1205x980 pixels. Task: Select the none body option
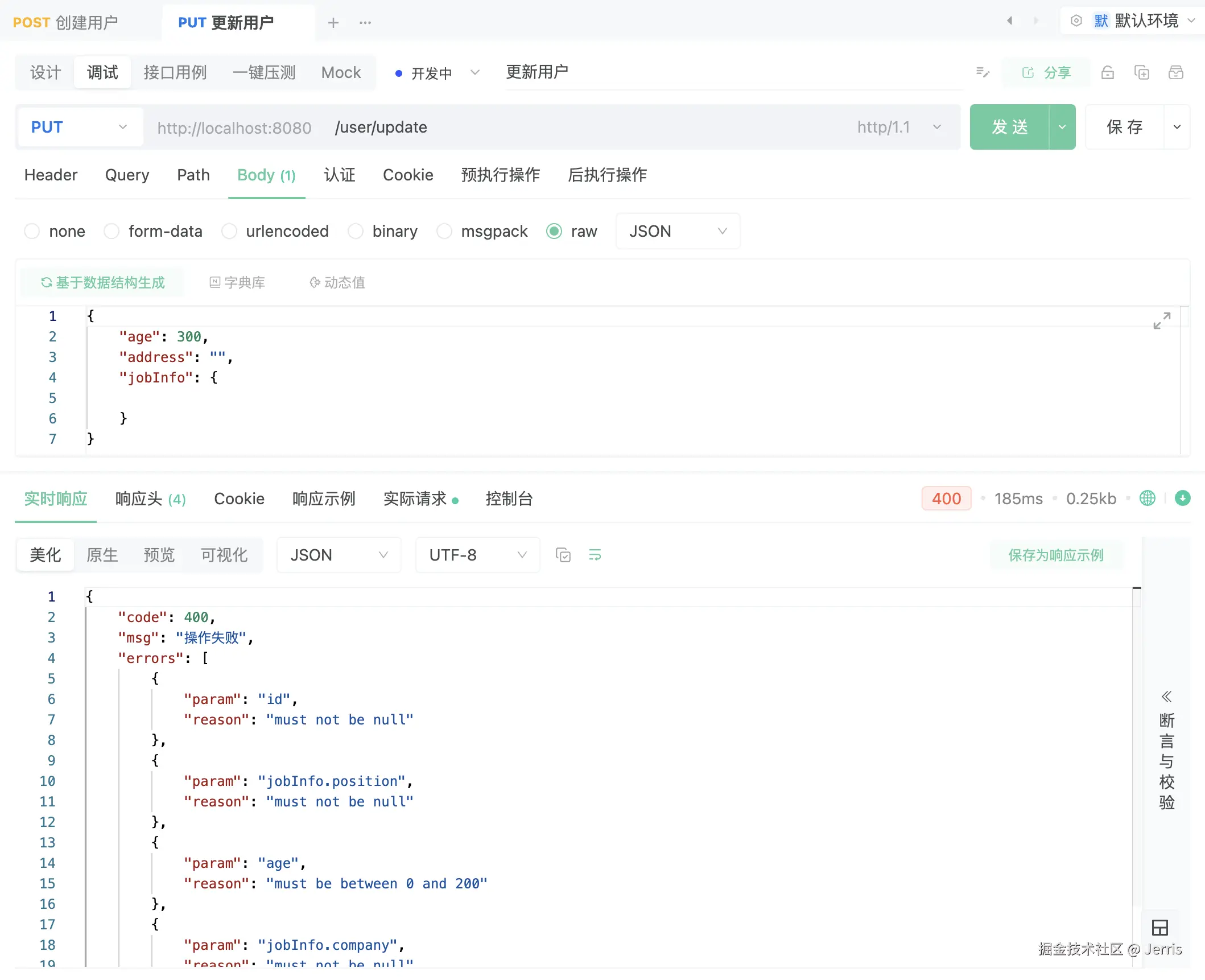click(32, 231)
